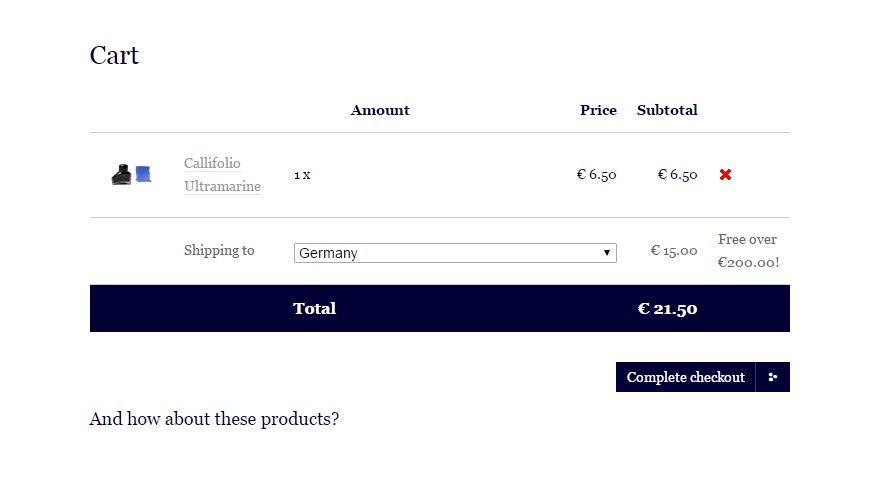Click the Ultramarine product name link
This screenshot has width=884, height=488.
pyautogui.click(x=222, y=186)
